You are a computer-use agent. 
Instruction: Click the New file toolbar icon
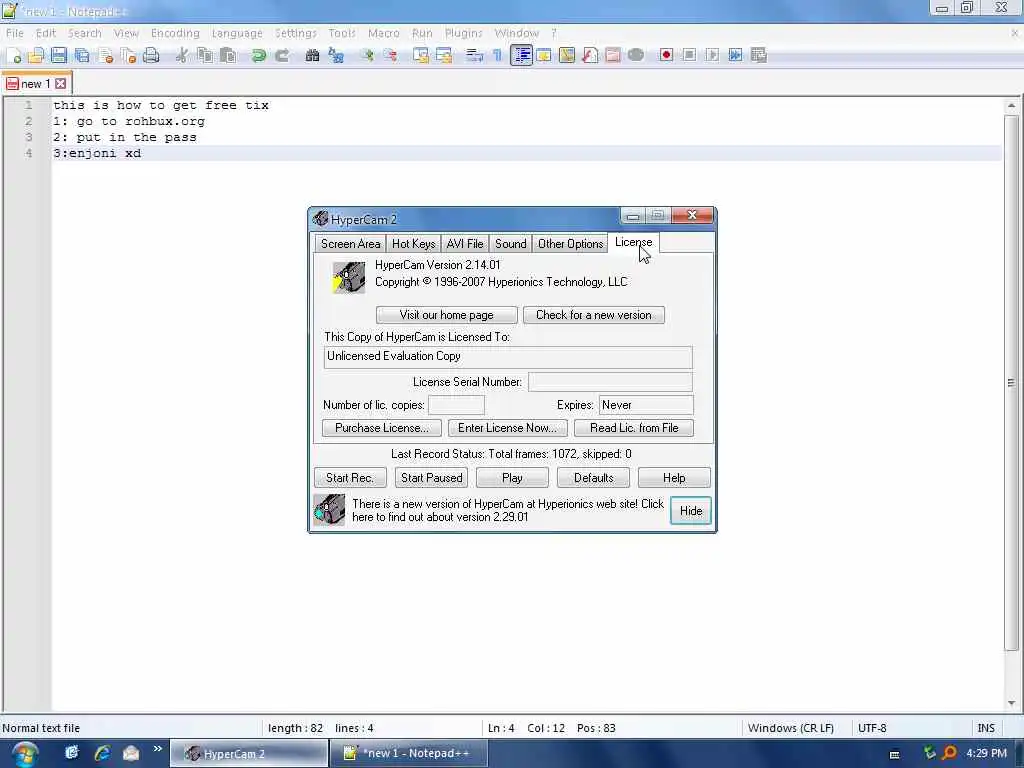pos(13,56)
